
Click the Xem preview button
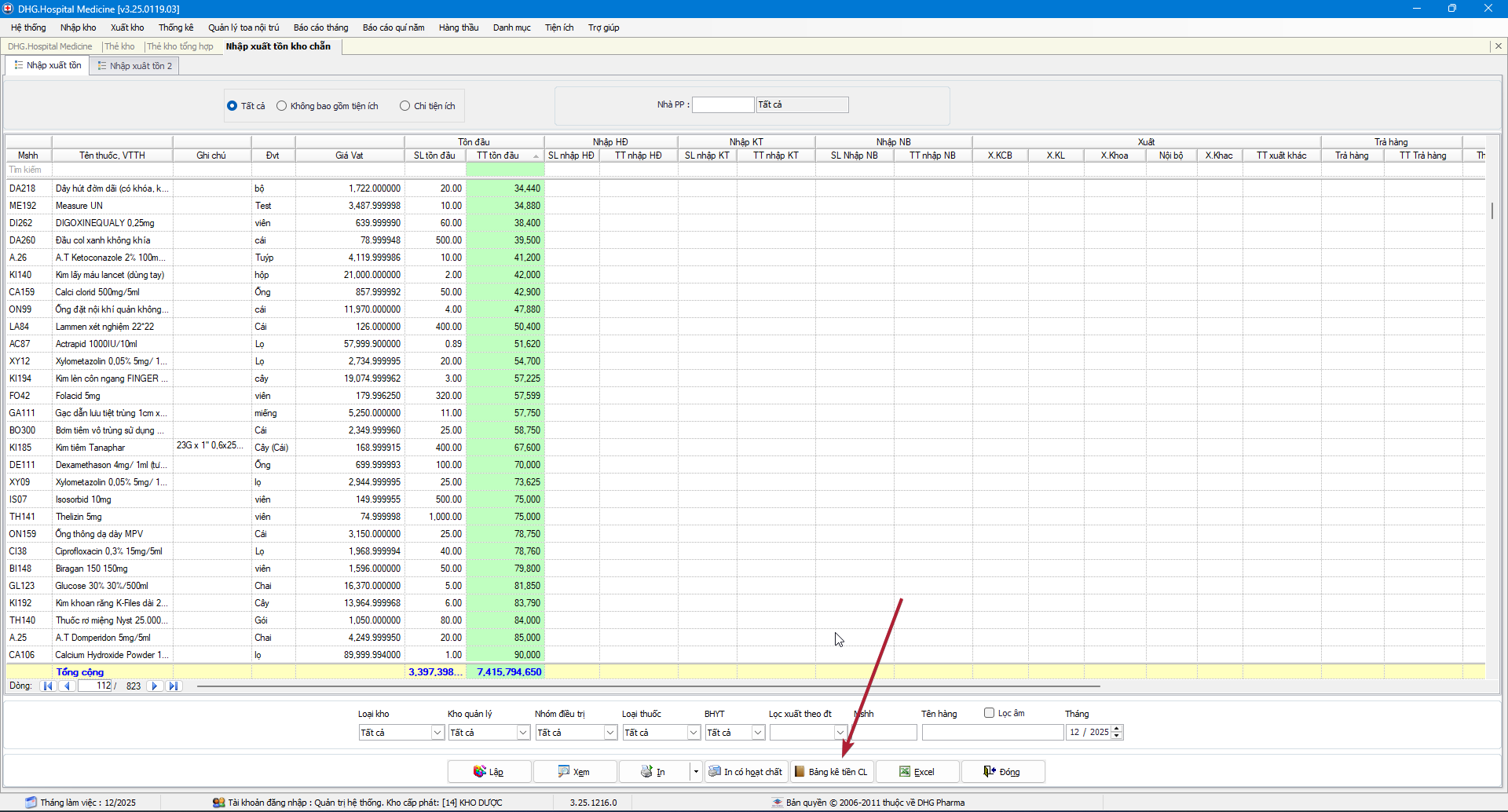click(575, 772)
